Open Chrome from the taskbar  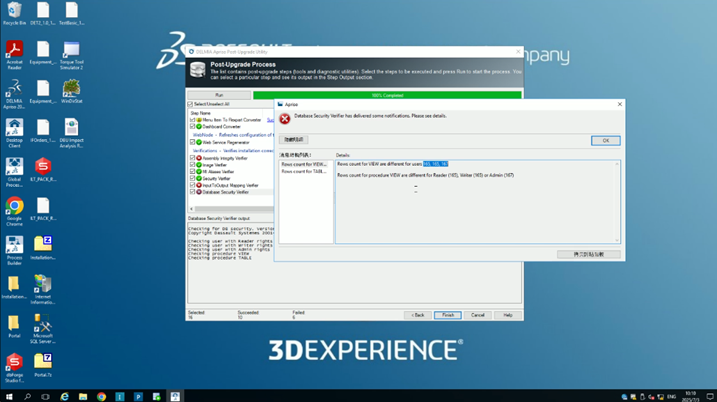click(102, 397)
